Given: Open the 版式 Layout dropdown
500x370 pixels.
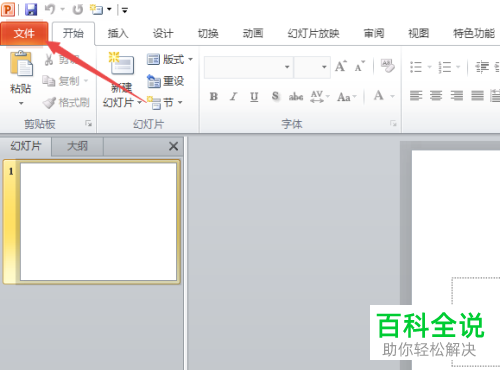Looking at the screenshot, I should [170, 60].
